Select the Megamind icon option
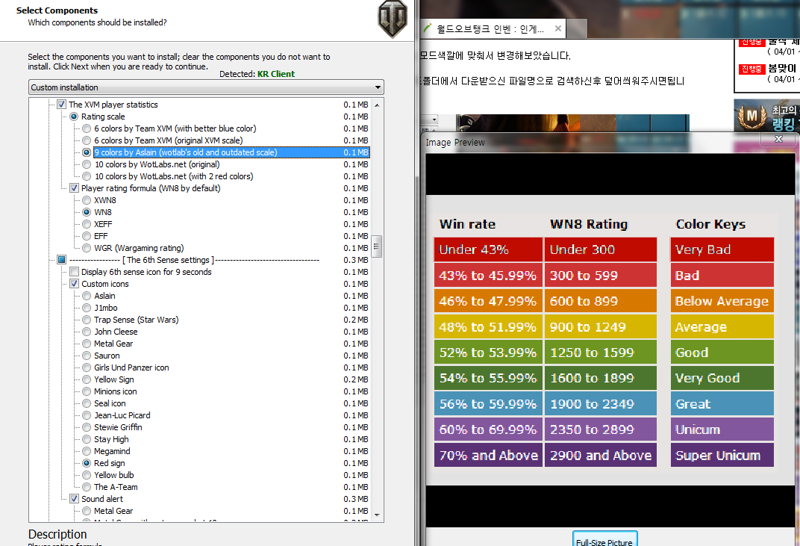The width and height of the screenshot is (800, 546). tap(87, 451)
